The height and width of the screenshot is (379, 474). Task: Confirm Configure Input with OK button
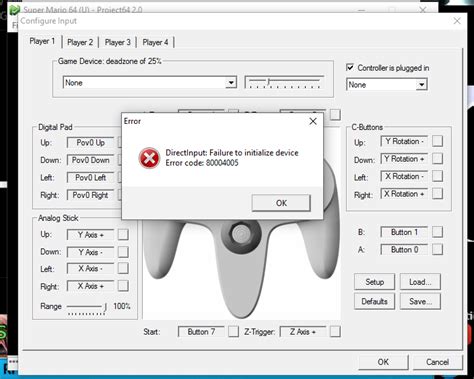click(383, 362)
